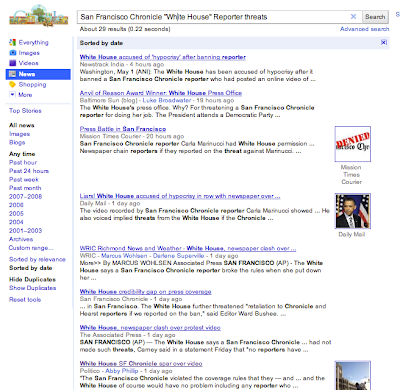Image resolution: width=400 pixels, height=390 pixels.
Task: Open Marcus Wohlsen author link
Action: (x=124, y=256)
